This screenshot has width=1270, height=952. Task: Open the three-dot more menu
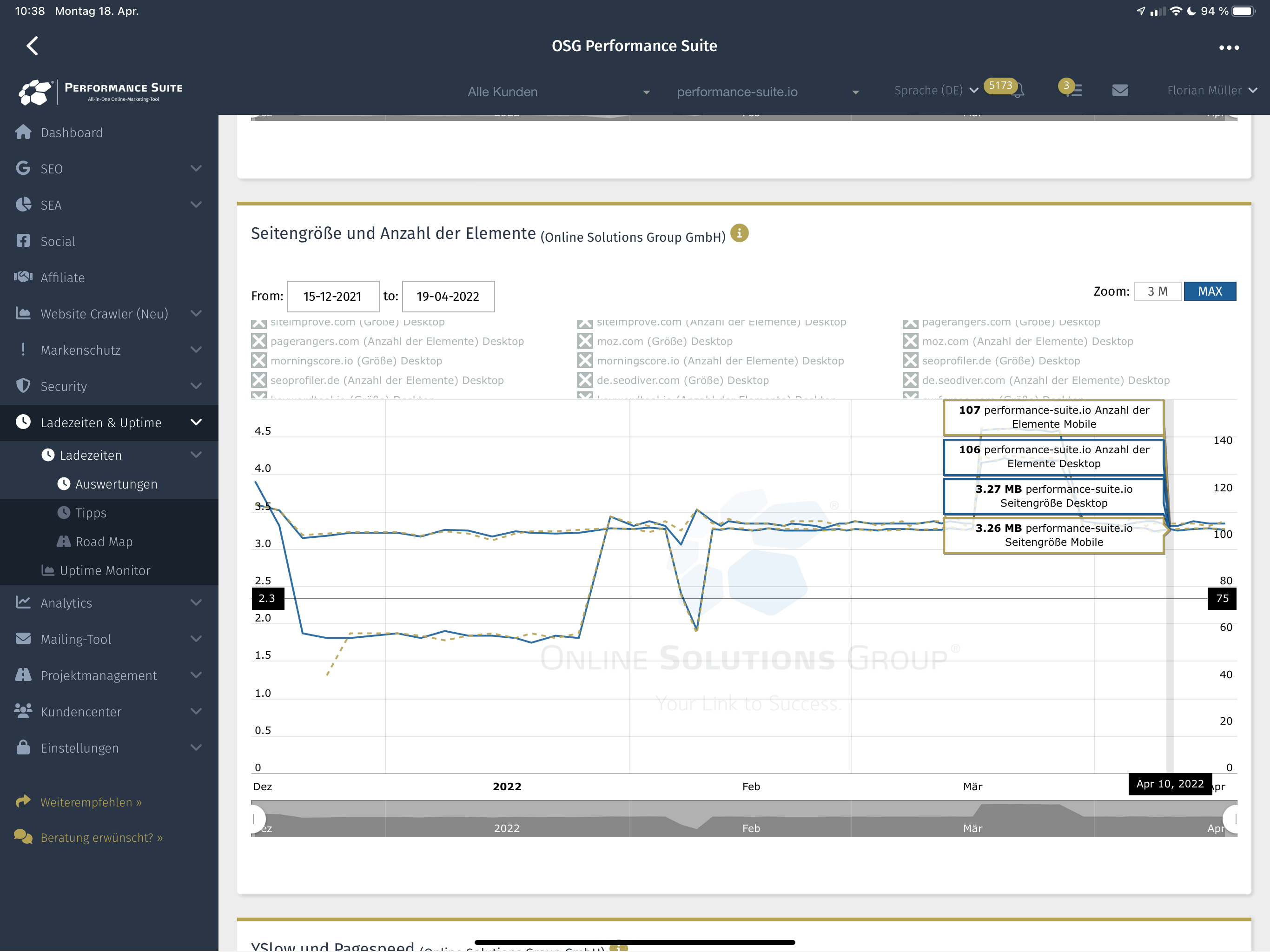click(x=1229, y=48)
